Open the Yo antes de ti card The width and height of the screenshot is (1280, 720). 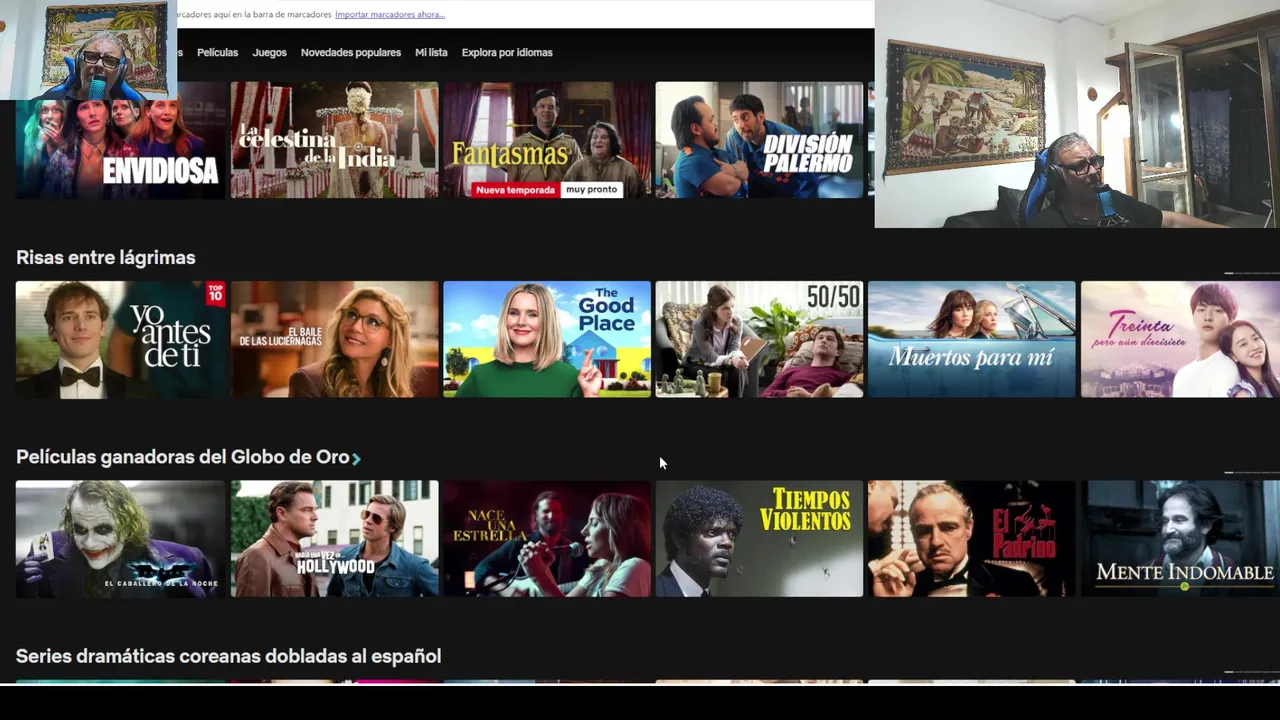click(121, 339)
